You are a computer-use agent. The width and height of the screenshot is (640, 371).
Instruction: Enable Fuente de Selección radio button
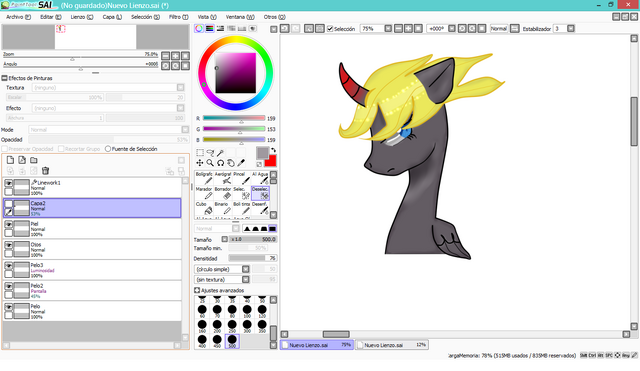pyautogui.click(x=108, y=149)
